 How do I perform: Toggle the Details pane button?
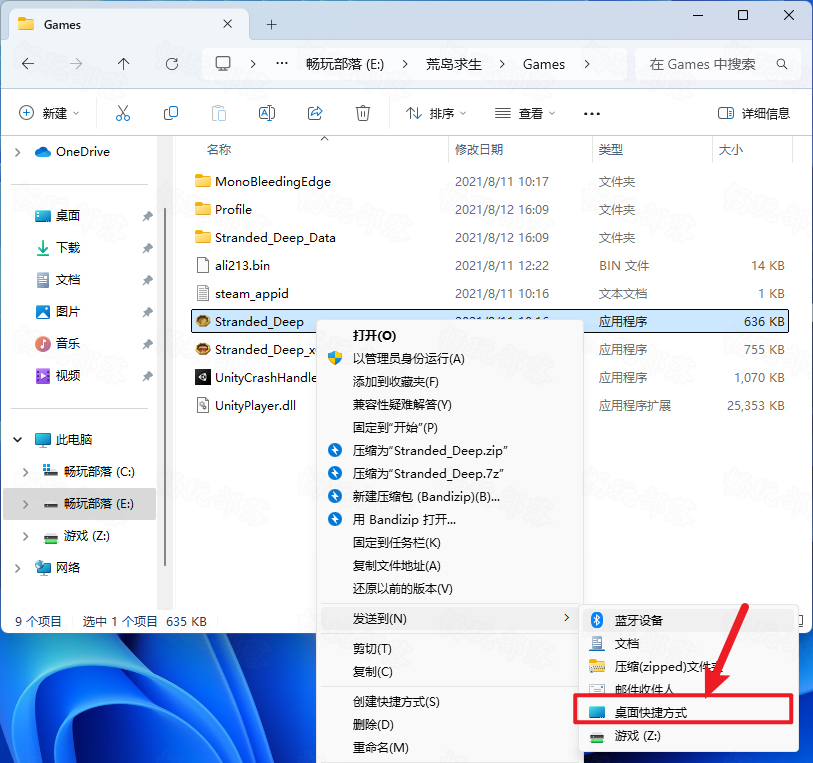753,113
